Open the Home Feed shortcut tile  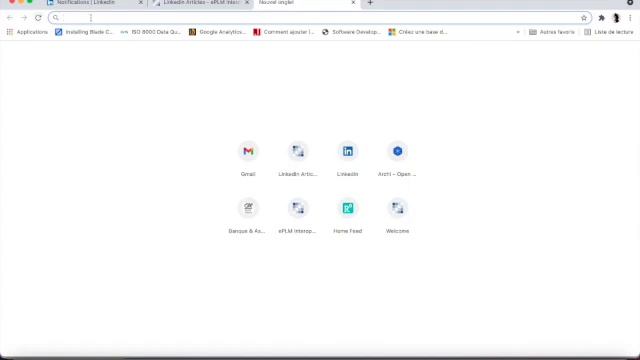tap(348, 216)
